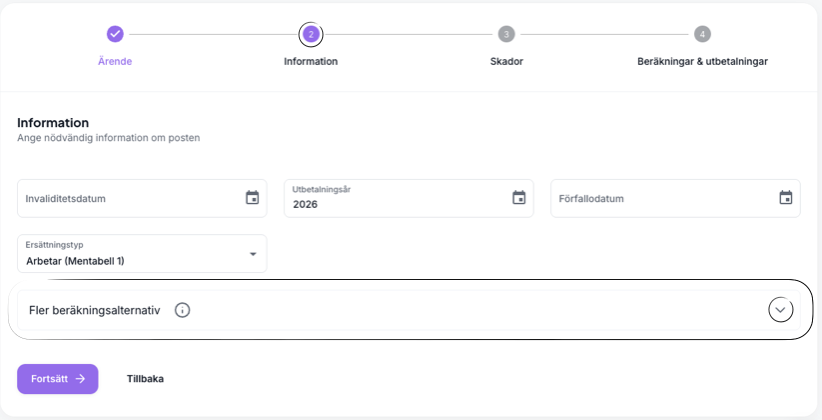822x420 pixels.
Task: Switch to the Skador step label
Action: pyautogui.click(x=507, y=61)
